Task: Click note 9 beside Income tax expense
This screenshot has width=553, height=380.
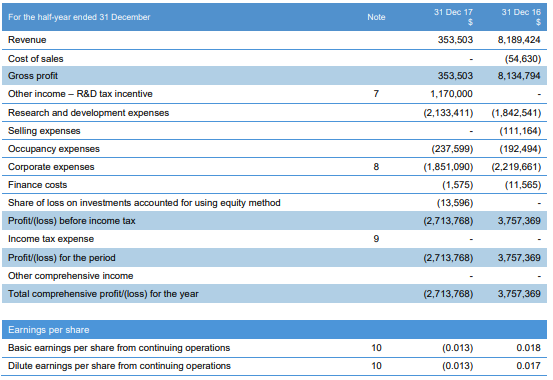Action: 376,239
